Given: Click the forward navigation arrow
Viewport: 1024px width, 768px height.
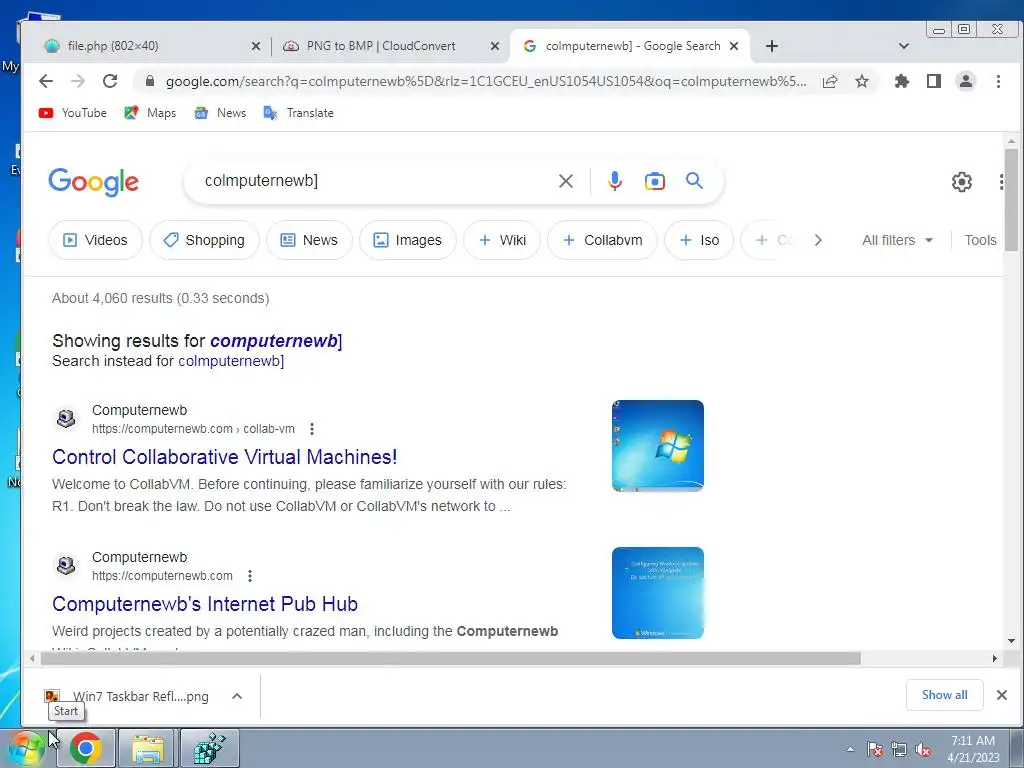Looking at the screenshot, I should (x=78, y=81).
